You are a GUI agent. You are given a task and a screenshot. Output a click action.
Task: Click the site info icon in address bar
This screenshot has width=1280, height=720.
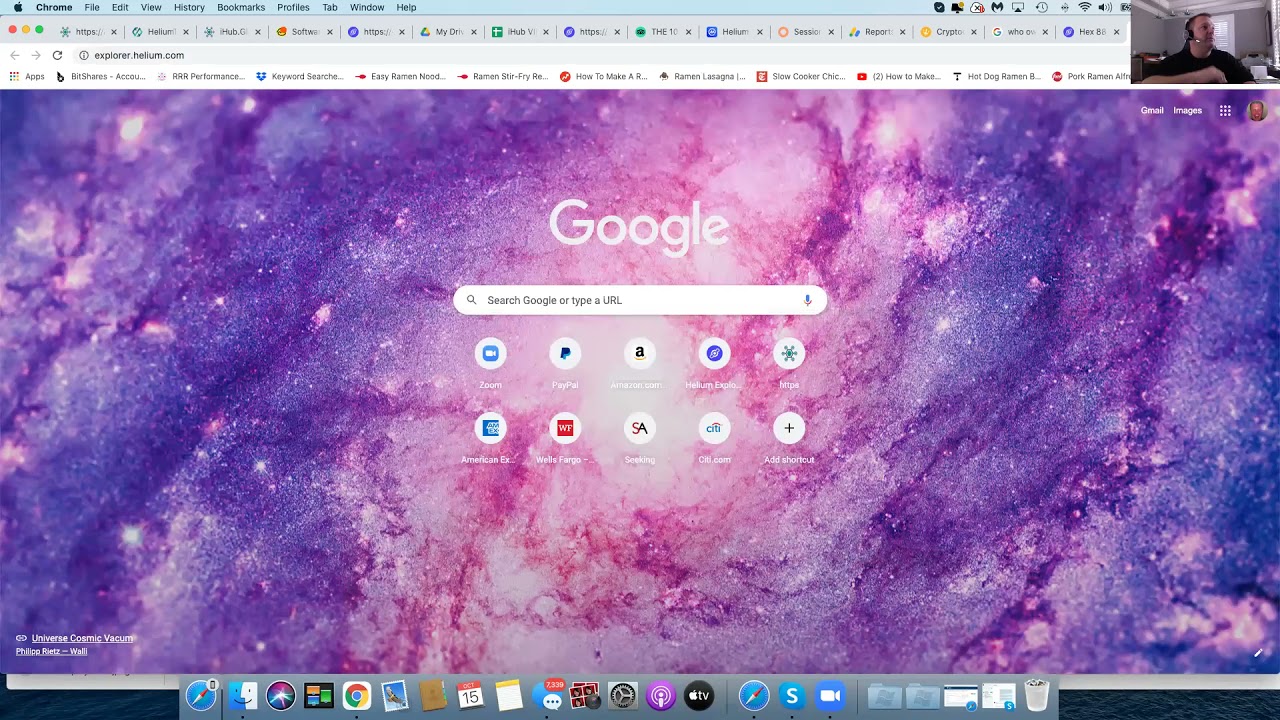84,55
